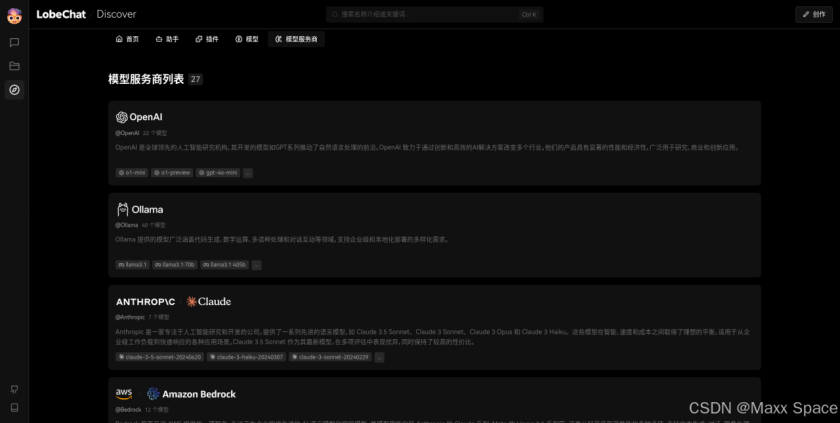This screenshot has width=840, height=423.
Task: Expand more Anthropic model tags
Action: (379, 357)
